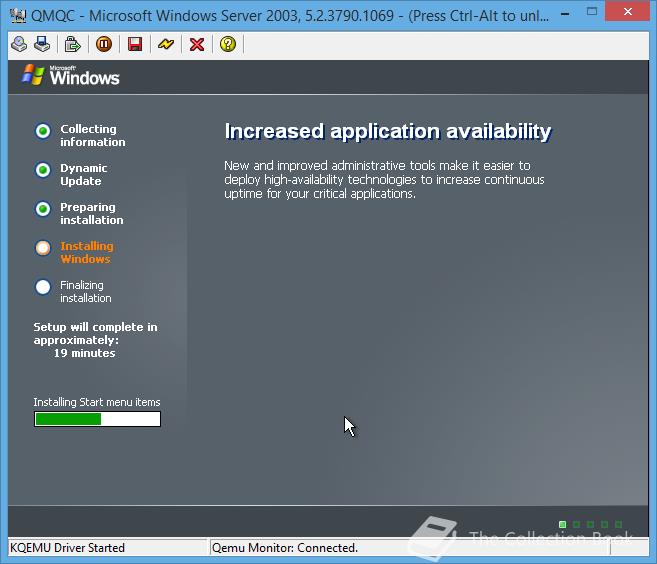657x564 pixels.
Task: Close the QMQC window
Action: (x=628, y=12)
